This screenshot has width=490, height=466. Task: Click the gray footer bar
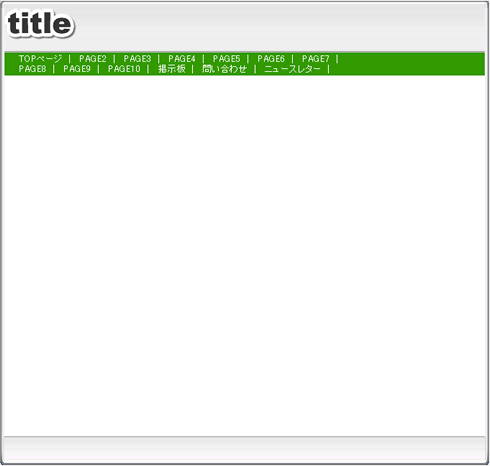pyautogui.click(x=245, y=449)
